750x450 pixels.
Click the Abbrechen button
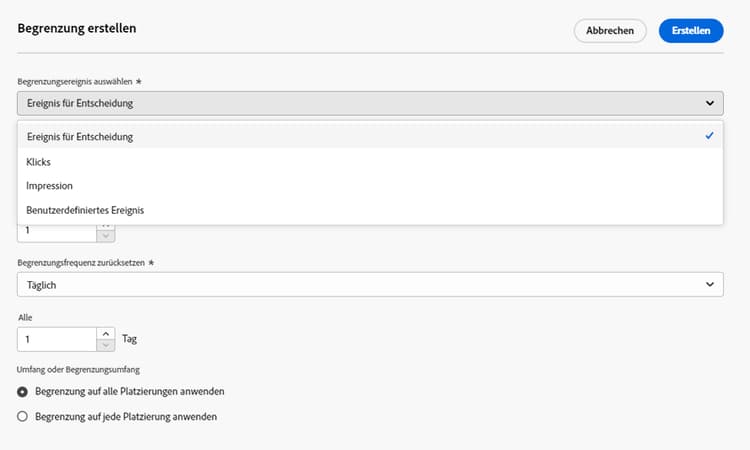[x=610, y=31]
